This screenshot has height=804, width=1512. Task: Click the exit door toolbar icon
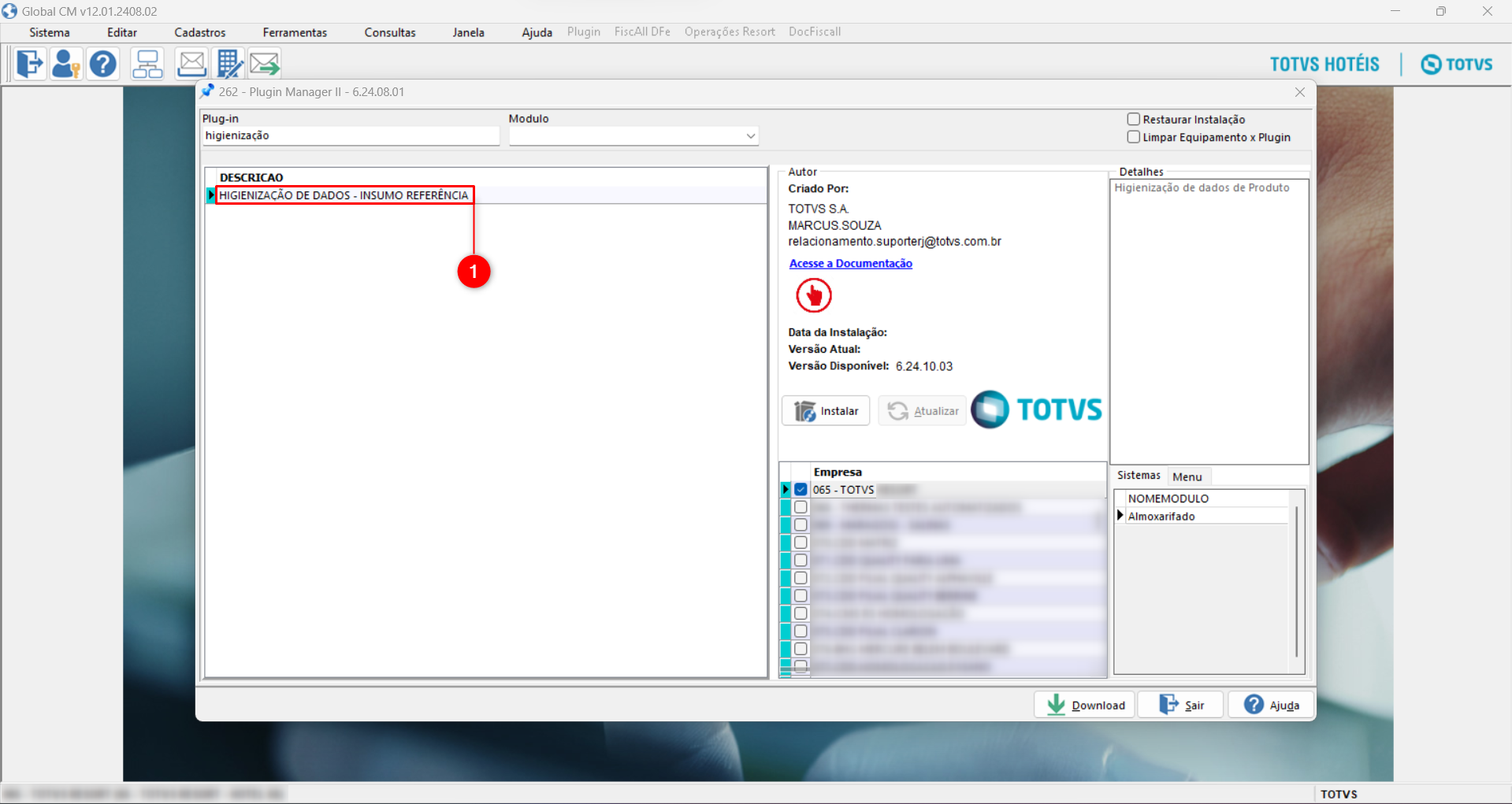coord(30,64)
